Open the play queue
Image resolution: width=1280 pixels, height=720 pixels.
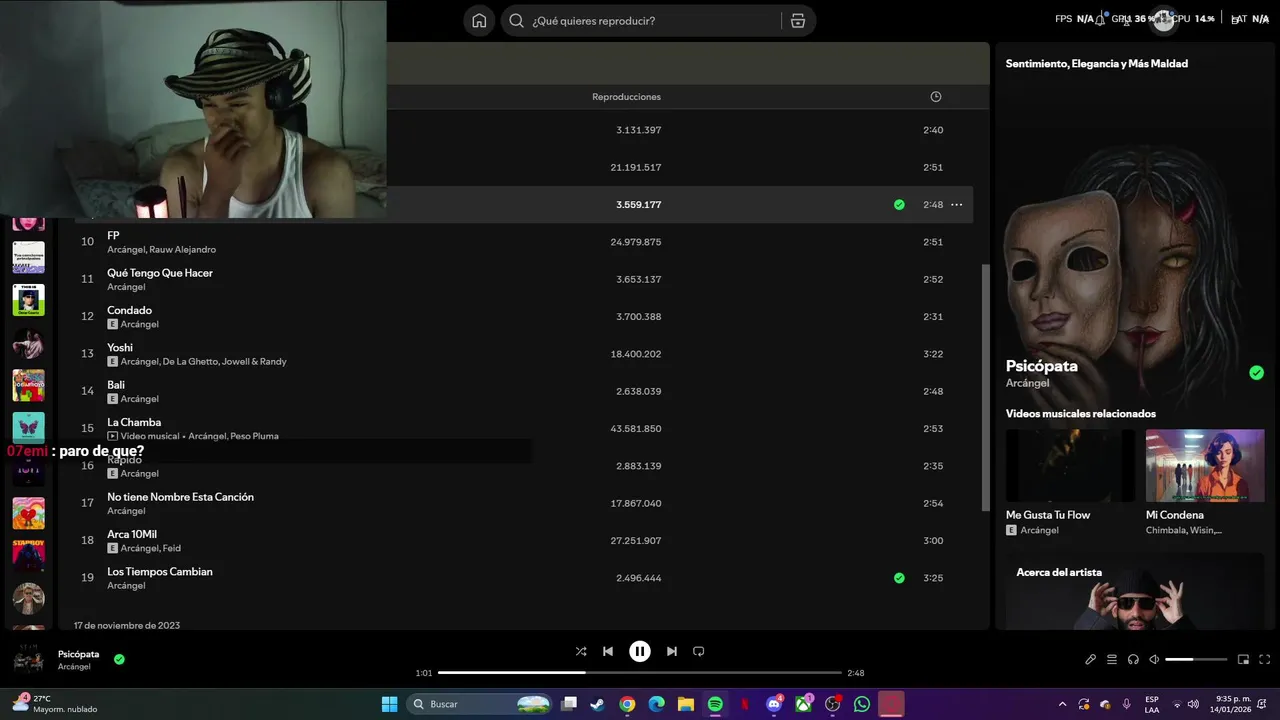tap(1112, 659)
